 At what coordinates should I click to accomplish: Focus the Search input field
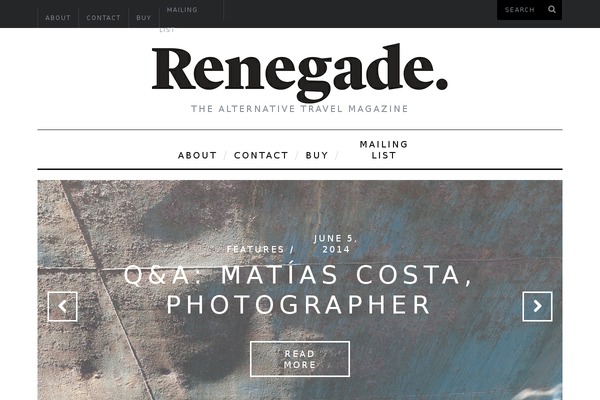522,10
